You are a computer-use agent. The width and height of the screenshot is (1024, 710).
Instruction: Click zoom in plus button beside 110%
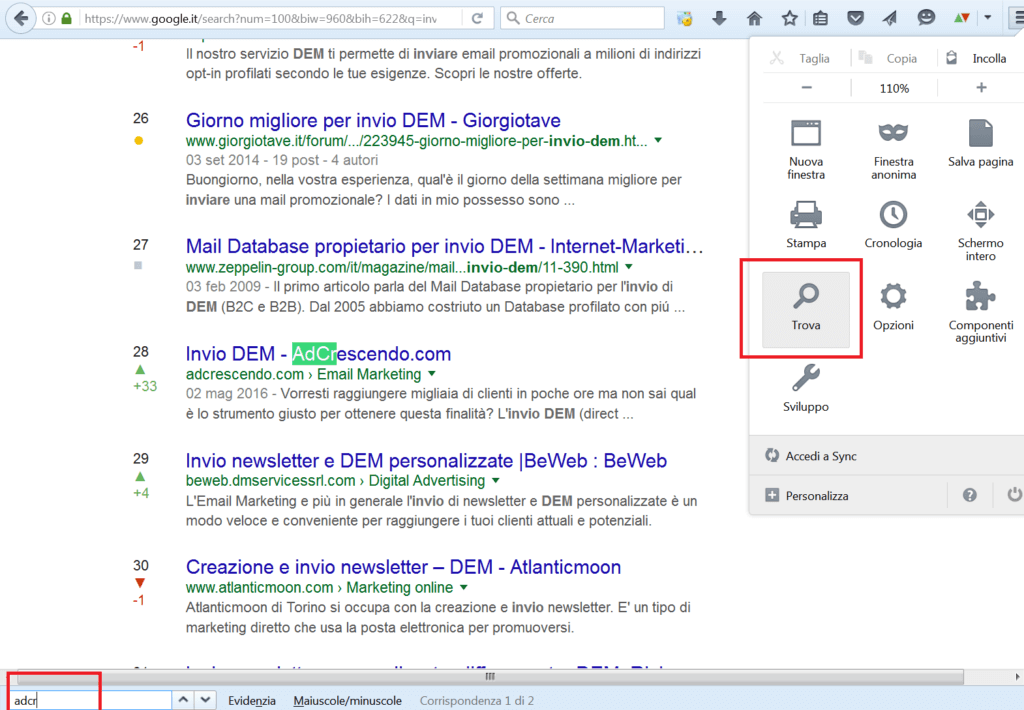point(980,88)
